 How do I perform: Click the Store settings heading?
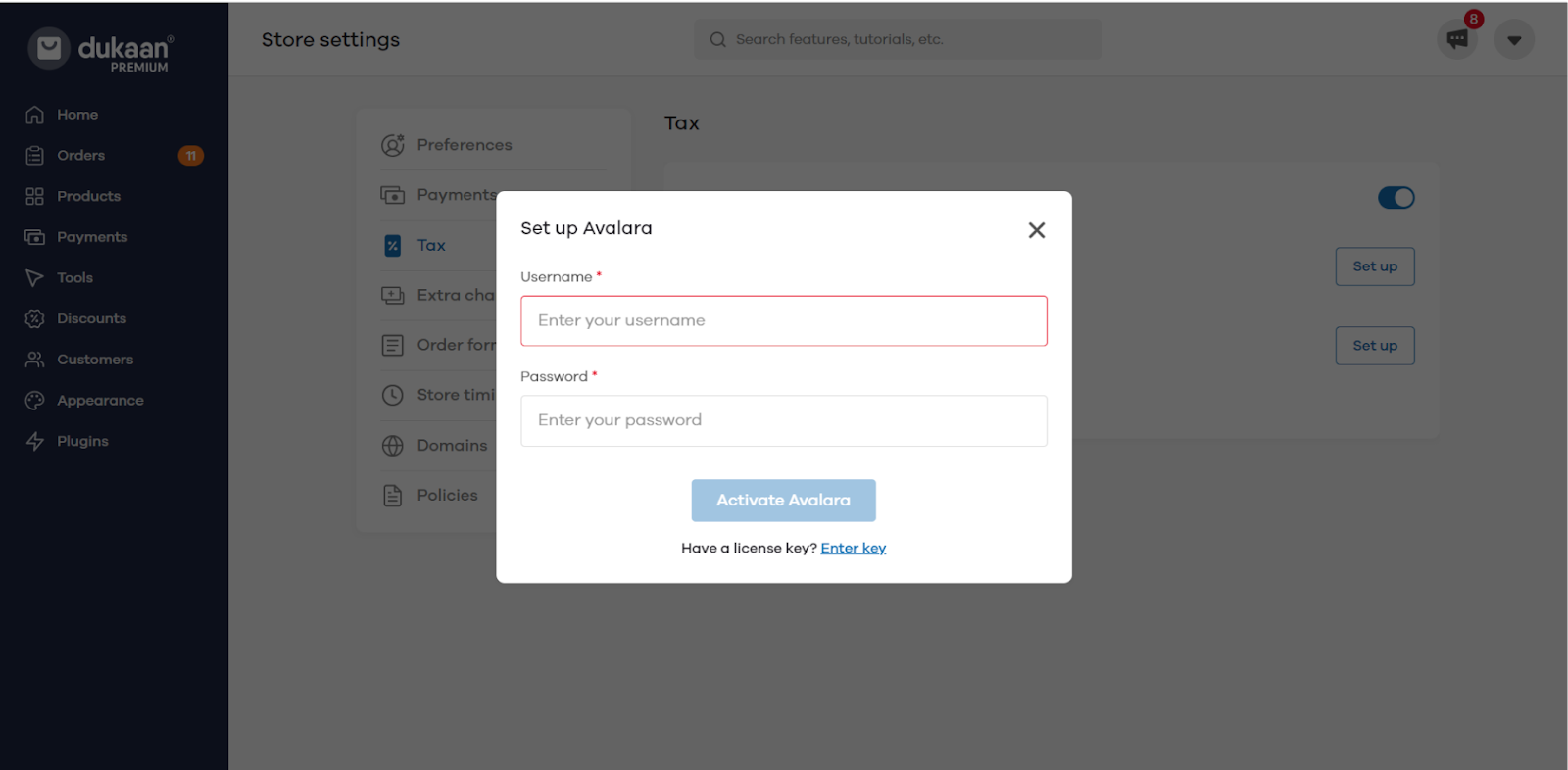(330, 40)
